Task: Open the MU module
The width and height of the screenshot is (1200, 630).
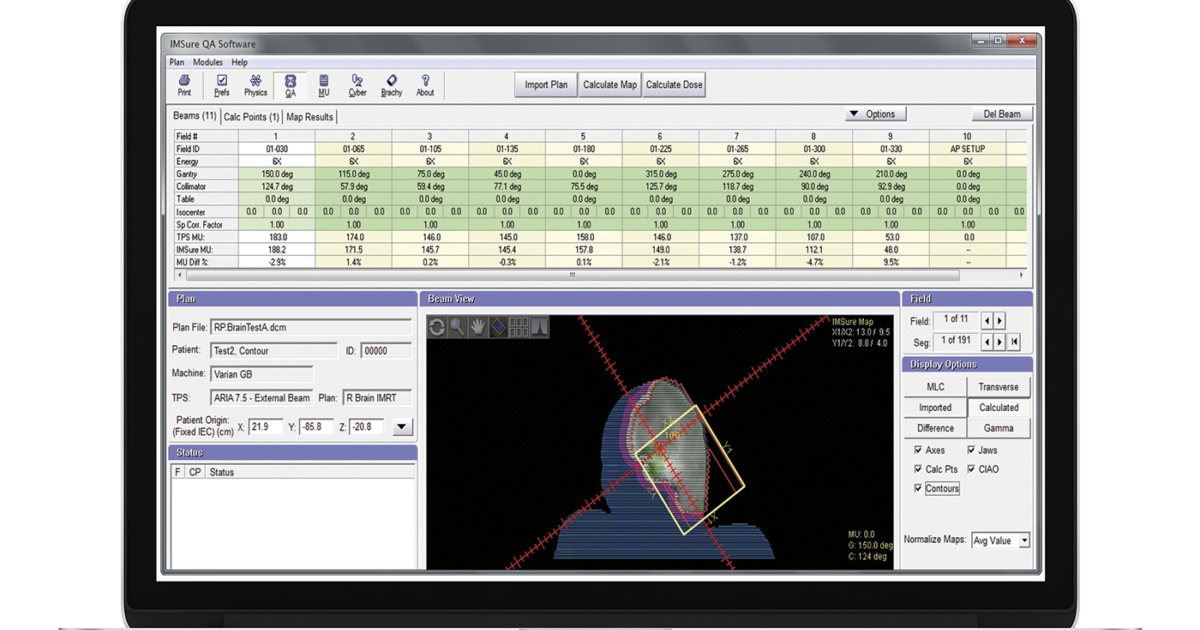Action: pos(323,82)
